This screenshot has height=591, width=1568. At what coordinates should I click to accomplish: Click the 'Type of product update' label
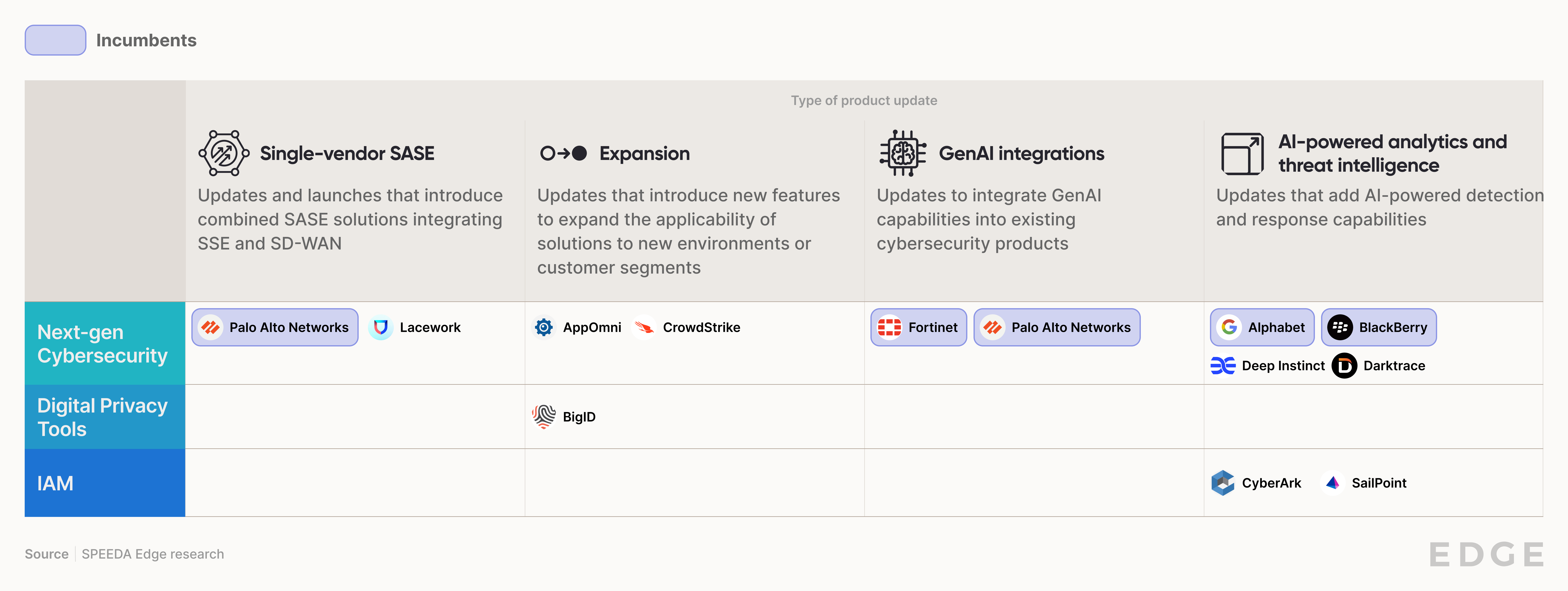[864, 100]
